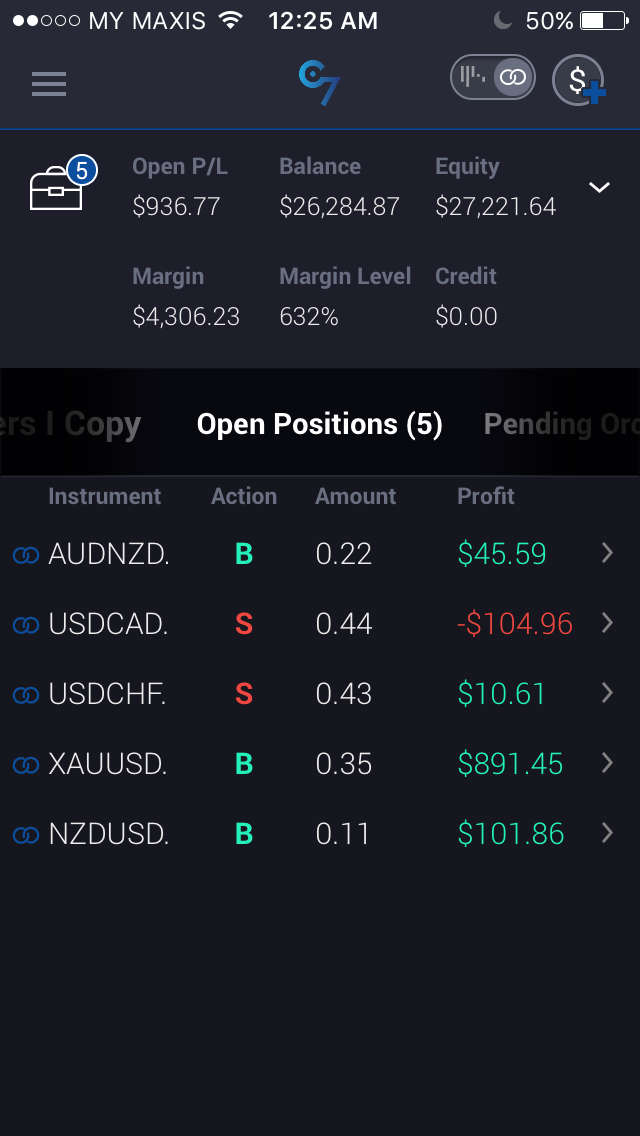Tap the Instrument column header
The image size is (640, 1136).
click(104, 496)
